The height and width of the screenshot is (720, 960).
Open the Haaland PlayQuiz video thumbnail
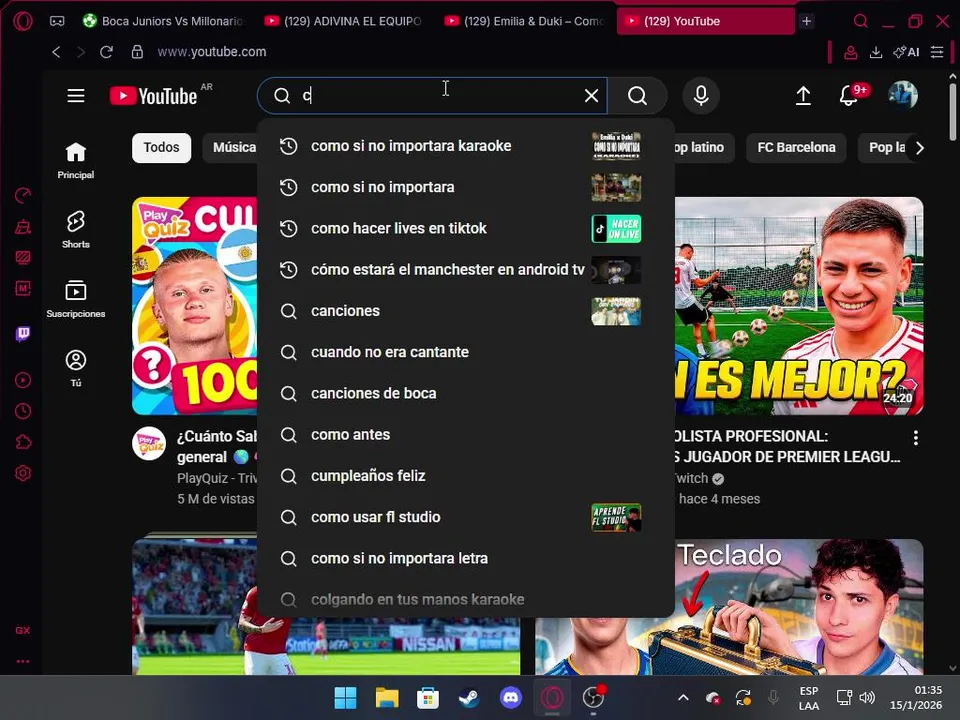coord(195,306)
